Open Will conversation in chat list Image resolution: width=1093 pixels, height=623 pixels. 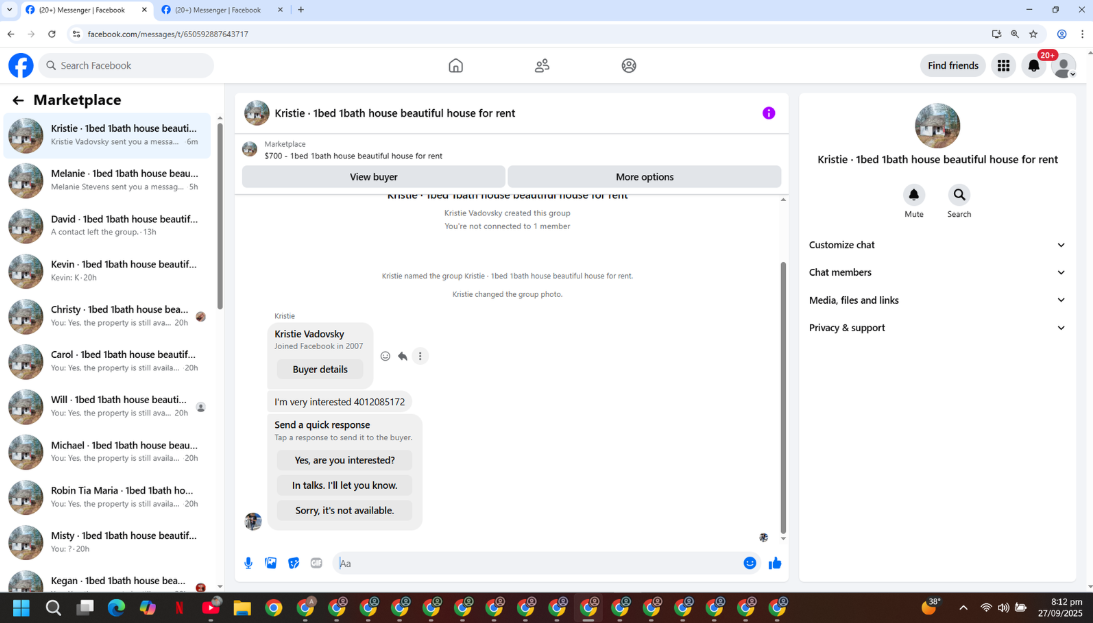[107, 407]
